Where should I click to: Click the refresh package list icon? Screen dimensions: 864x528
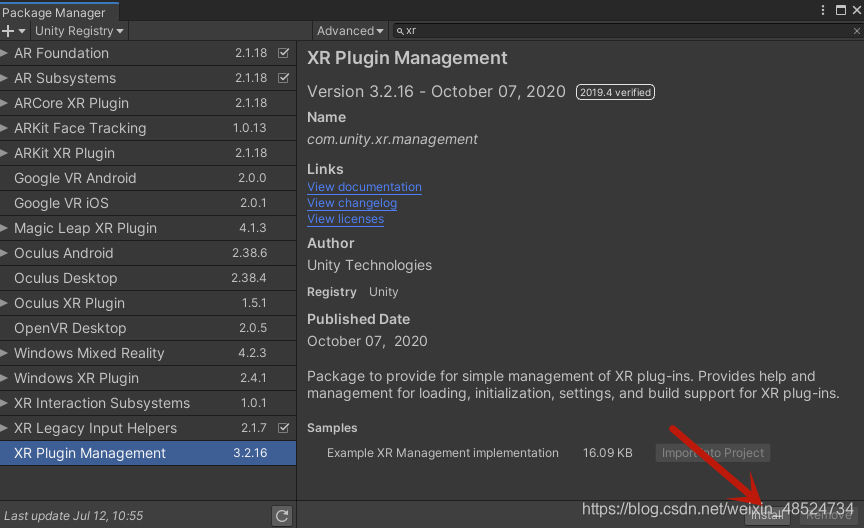(x=282, y=516)
